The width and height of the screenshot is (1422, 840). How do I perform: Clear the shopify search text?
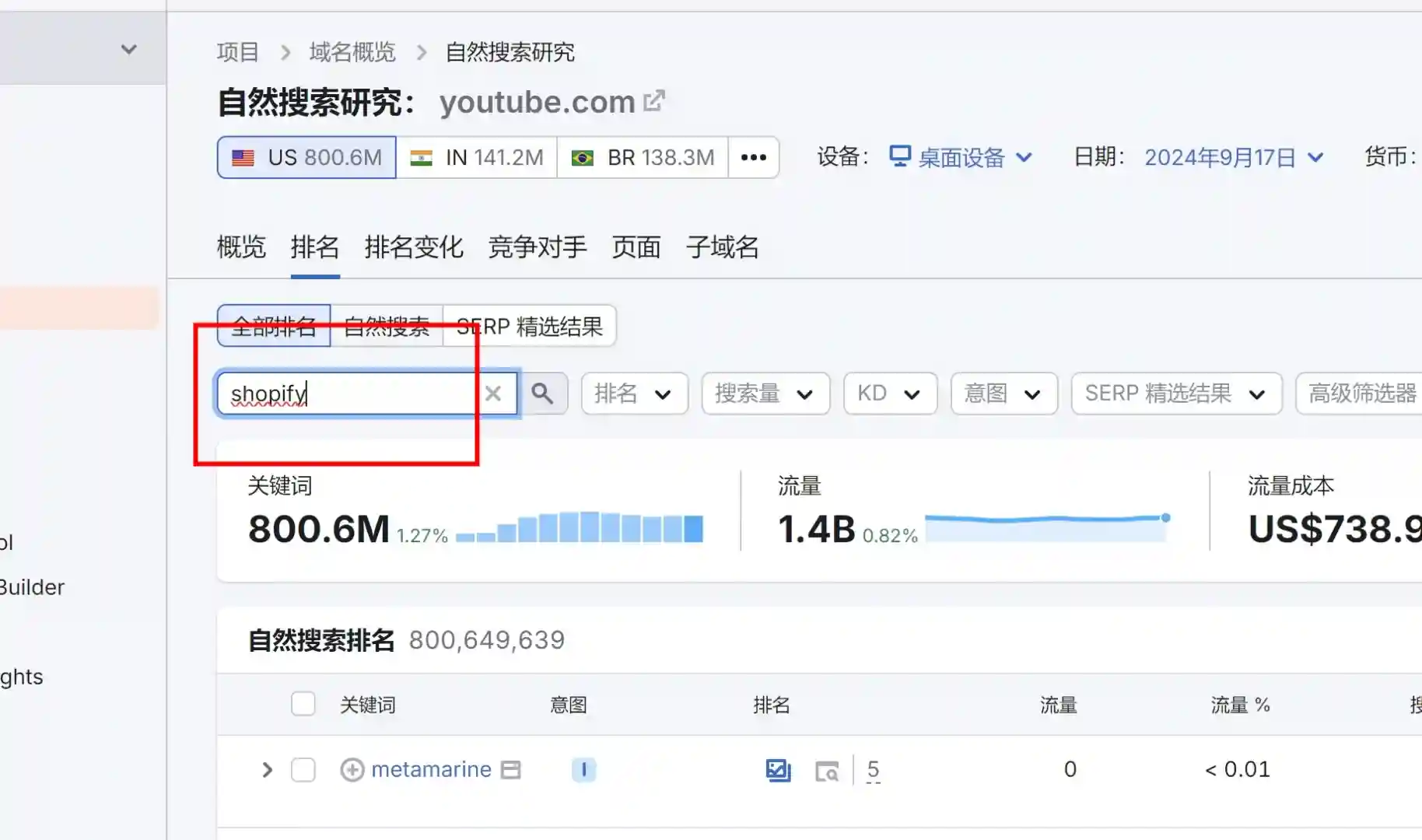[493, 394]
